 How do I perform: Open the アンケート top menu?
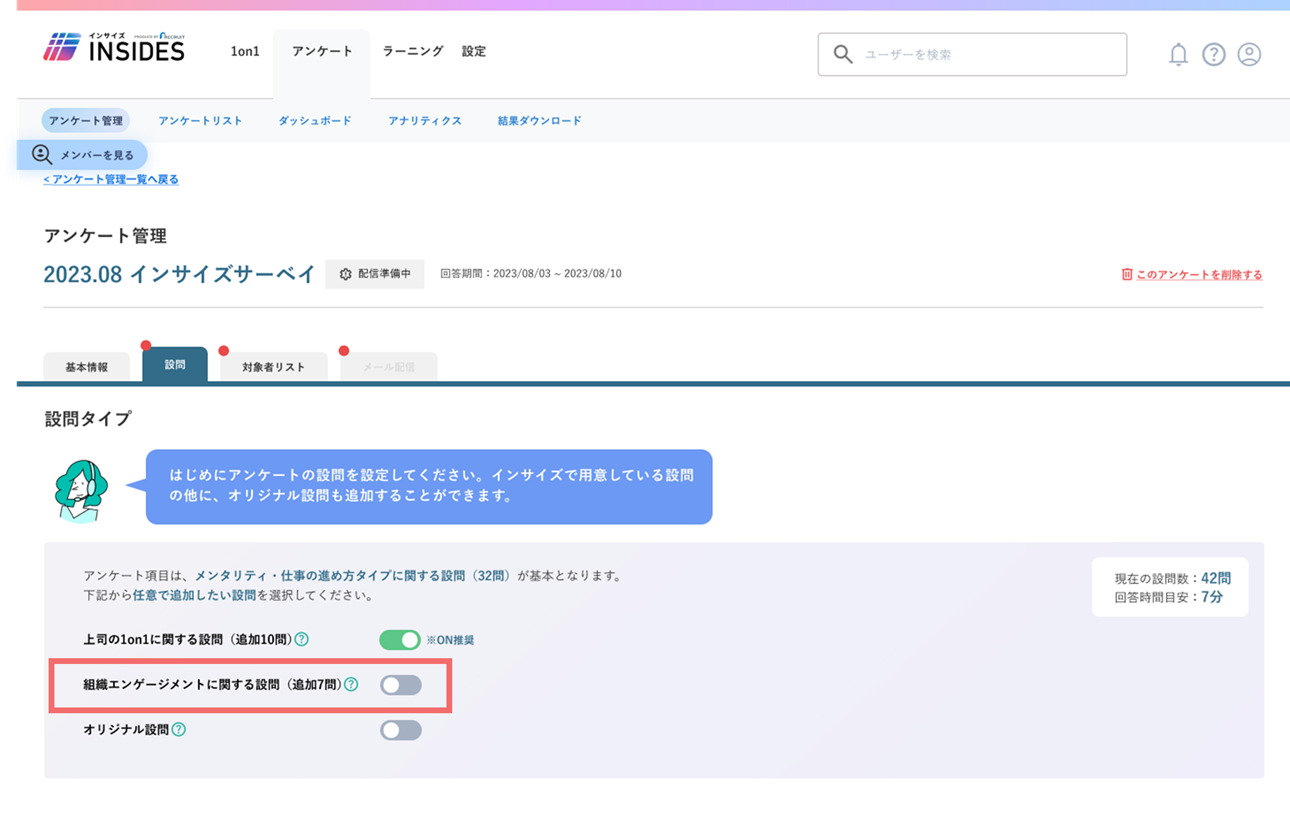point(322,51)
